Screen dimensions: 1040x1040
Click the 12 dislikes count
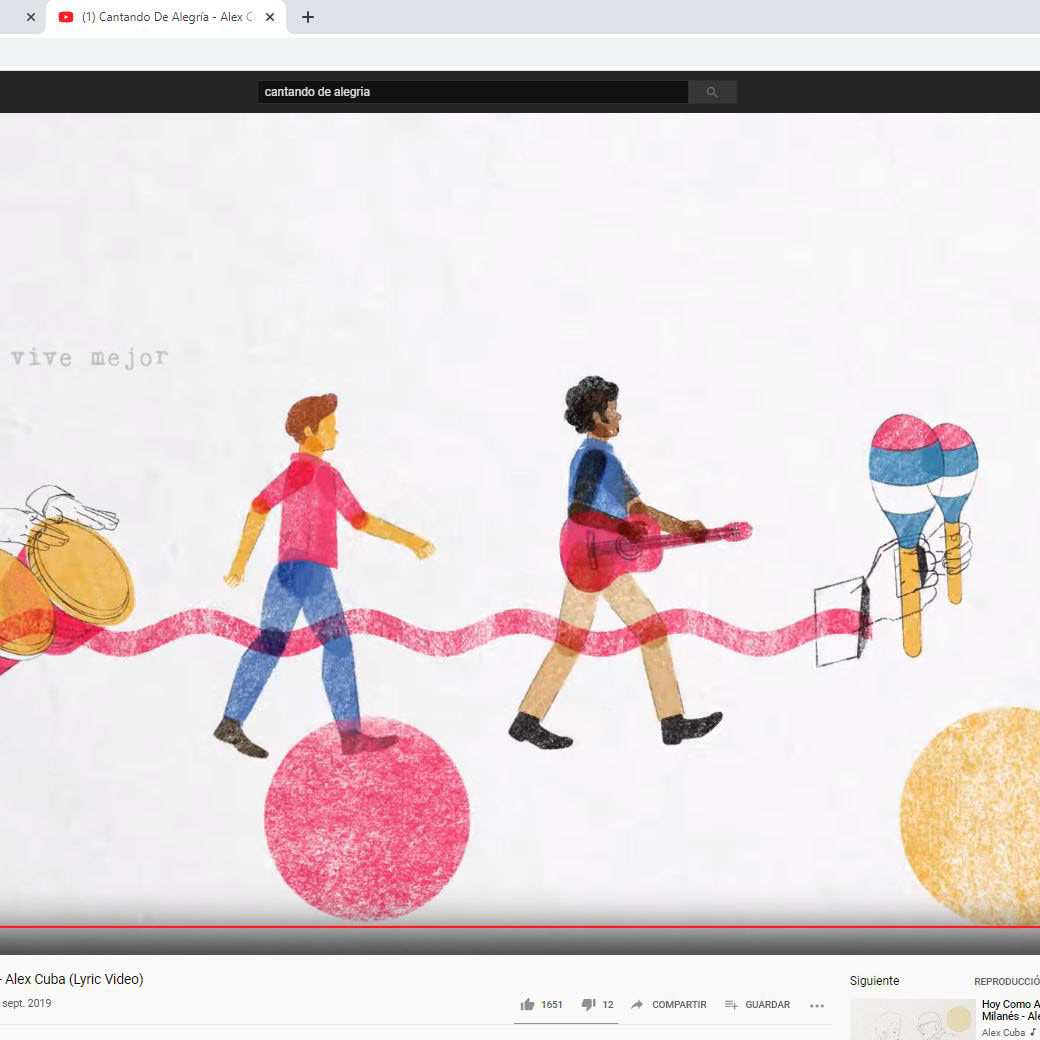pyautogui.click(x=608, y=1005)
